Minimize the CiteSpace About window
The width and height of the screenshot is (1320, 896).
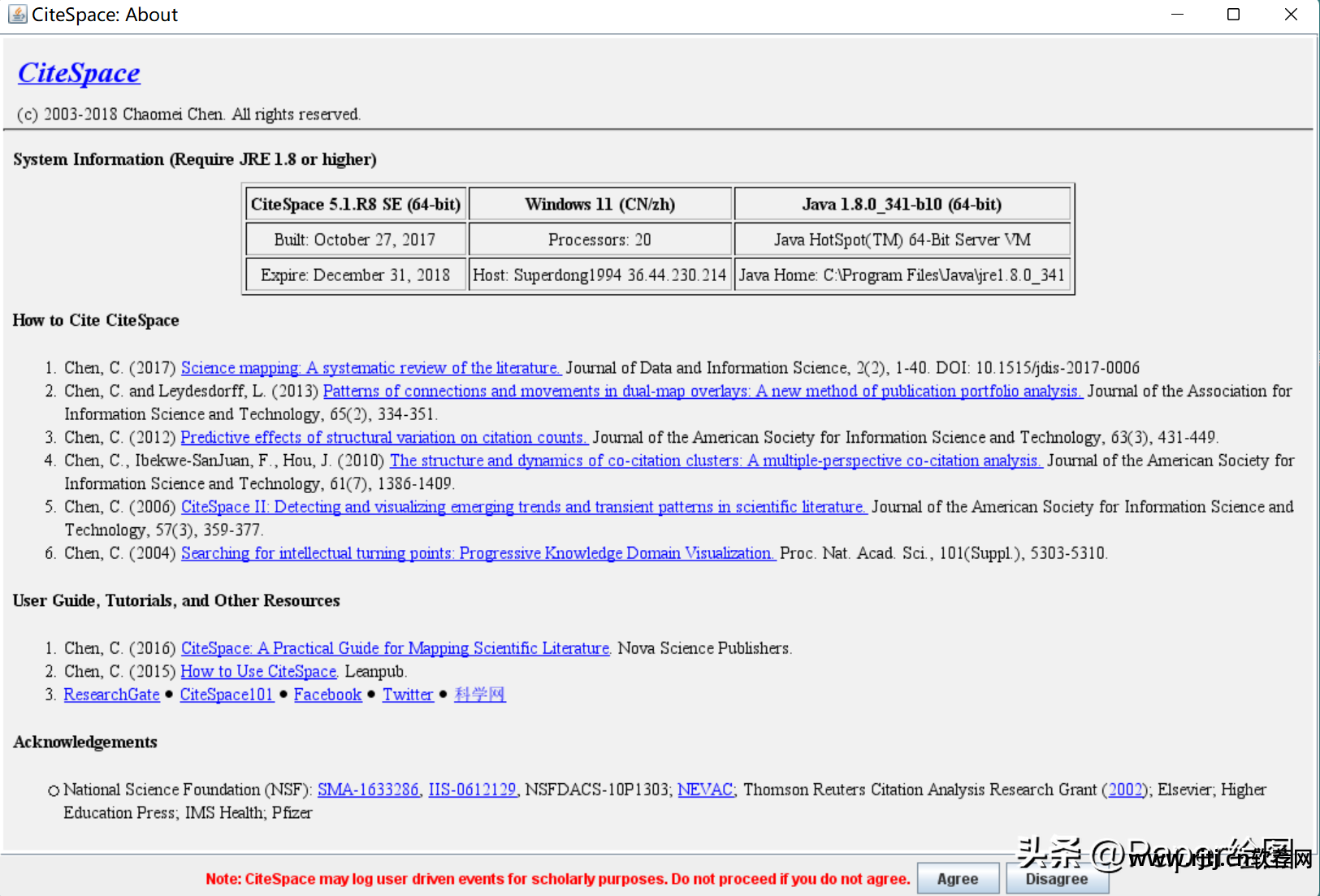(1177, 15)
